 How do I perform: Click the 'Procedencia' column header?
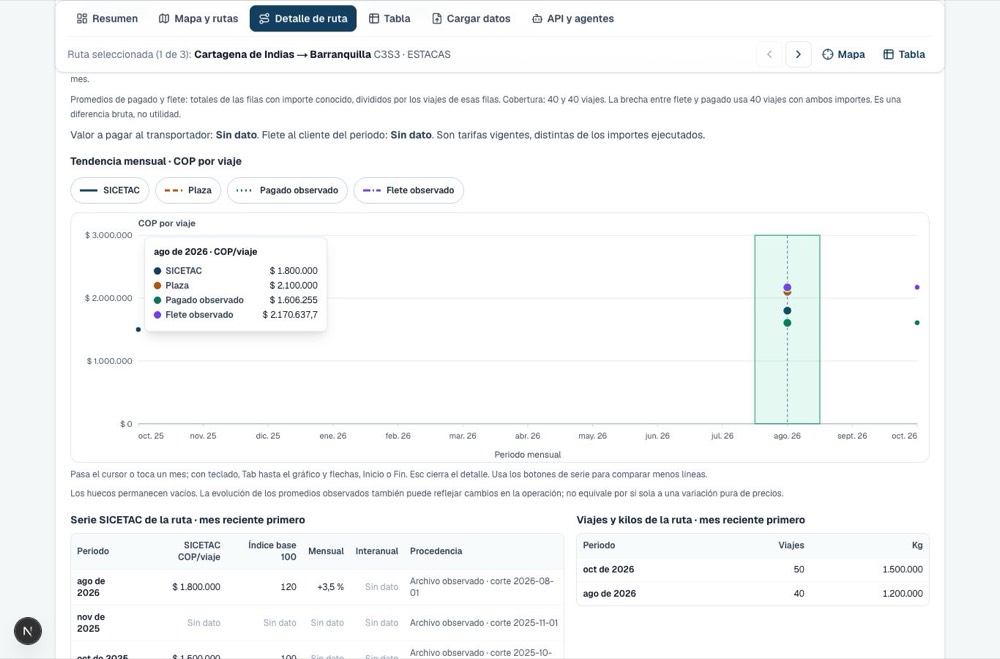click(x=436, y=551)
